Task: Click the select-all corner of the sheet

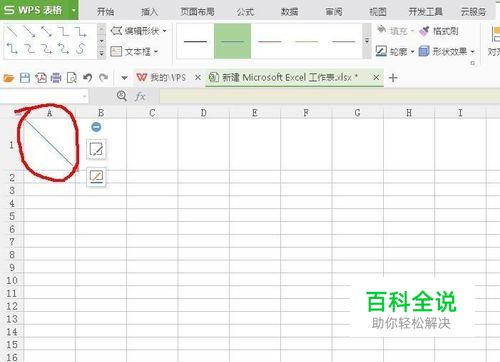Action: point(12,113)
